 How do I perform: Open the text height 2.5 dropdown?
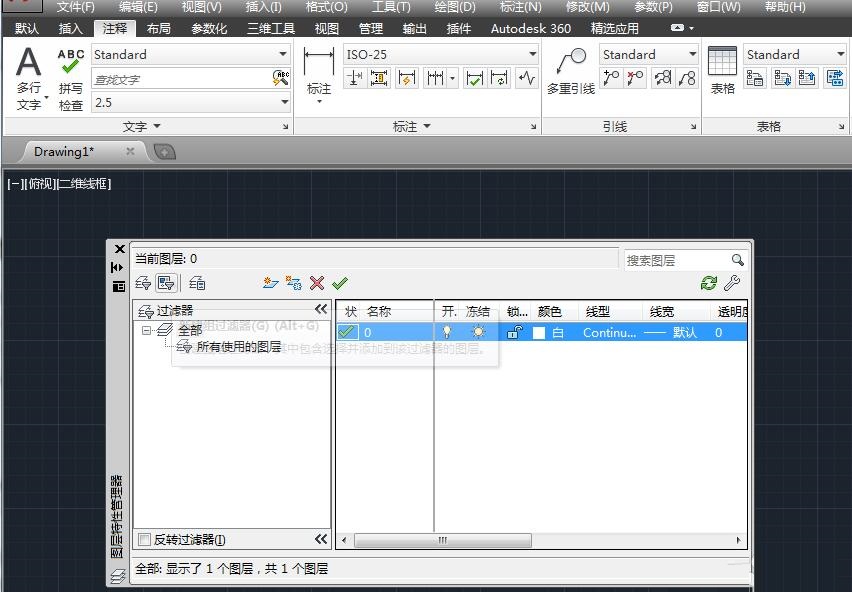tap(284, 102)
